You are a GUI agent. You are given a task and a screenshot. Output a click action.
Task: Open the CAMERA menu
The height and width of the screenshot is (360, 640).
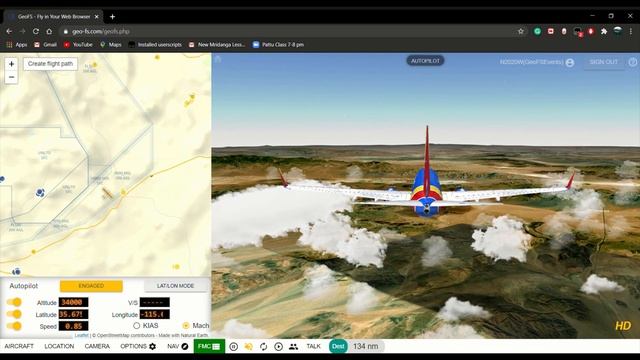tap(97, 346)
